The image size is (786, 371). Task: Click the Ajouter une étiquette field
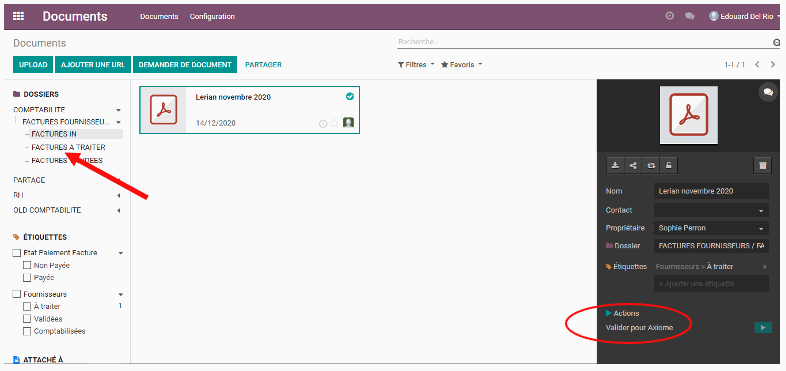pyautogui.click(x=711, y=284)
